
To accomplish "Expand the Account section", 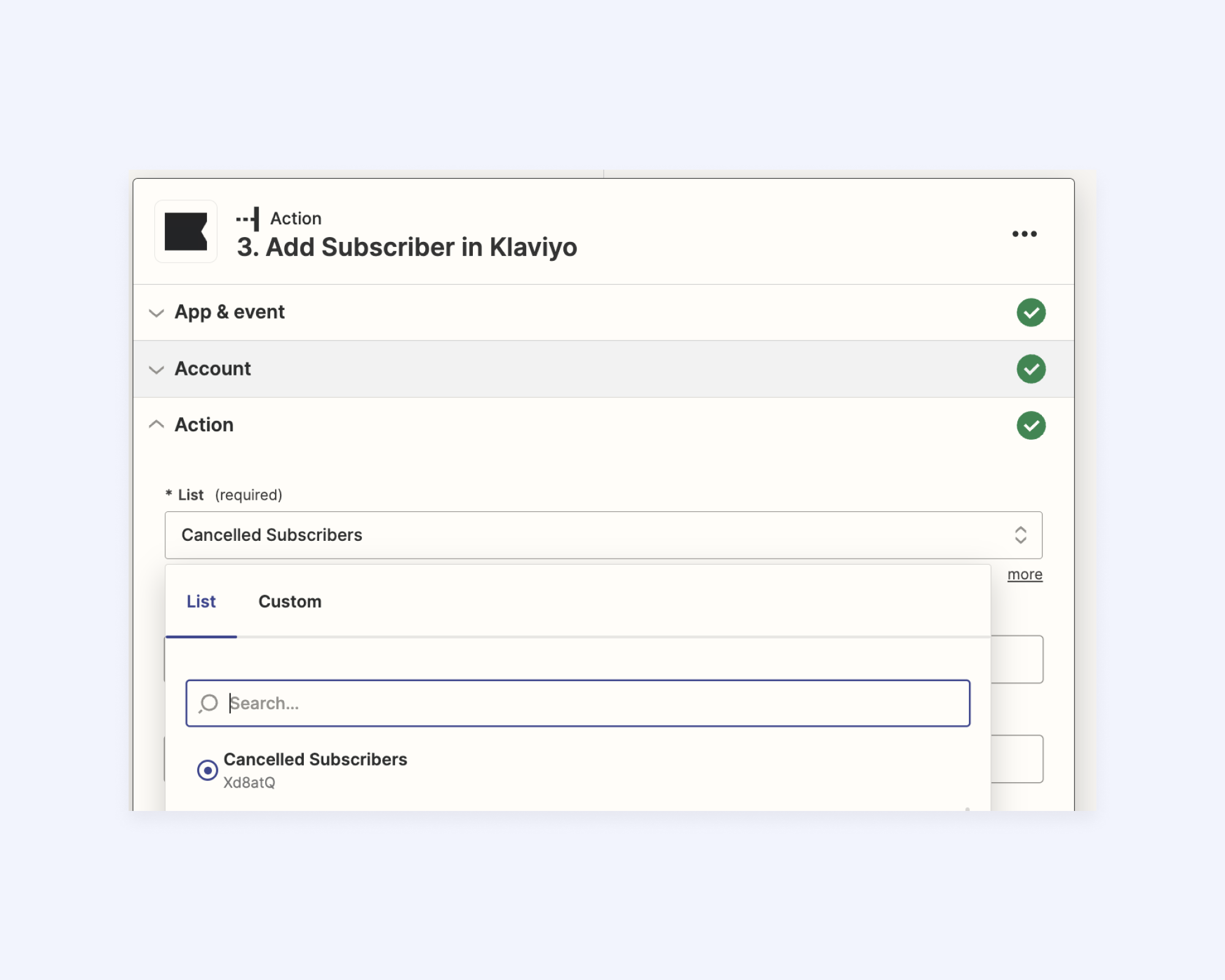I will click(603, 369).
